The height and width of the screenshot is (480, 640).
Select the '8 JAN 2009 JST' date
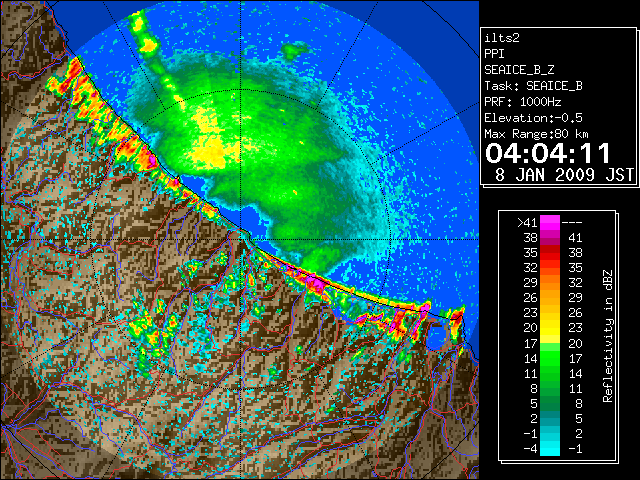coord(564,175)
